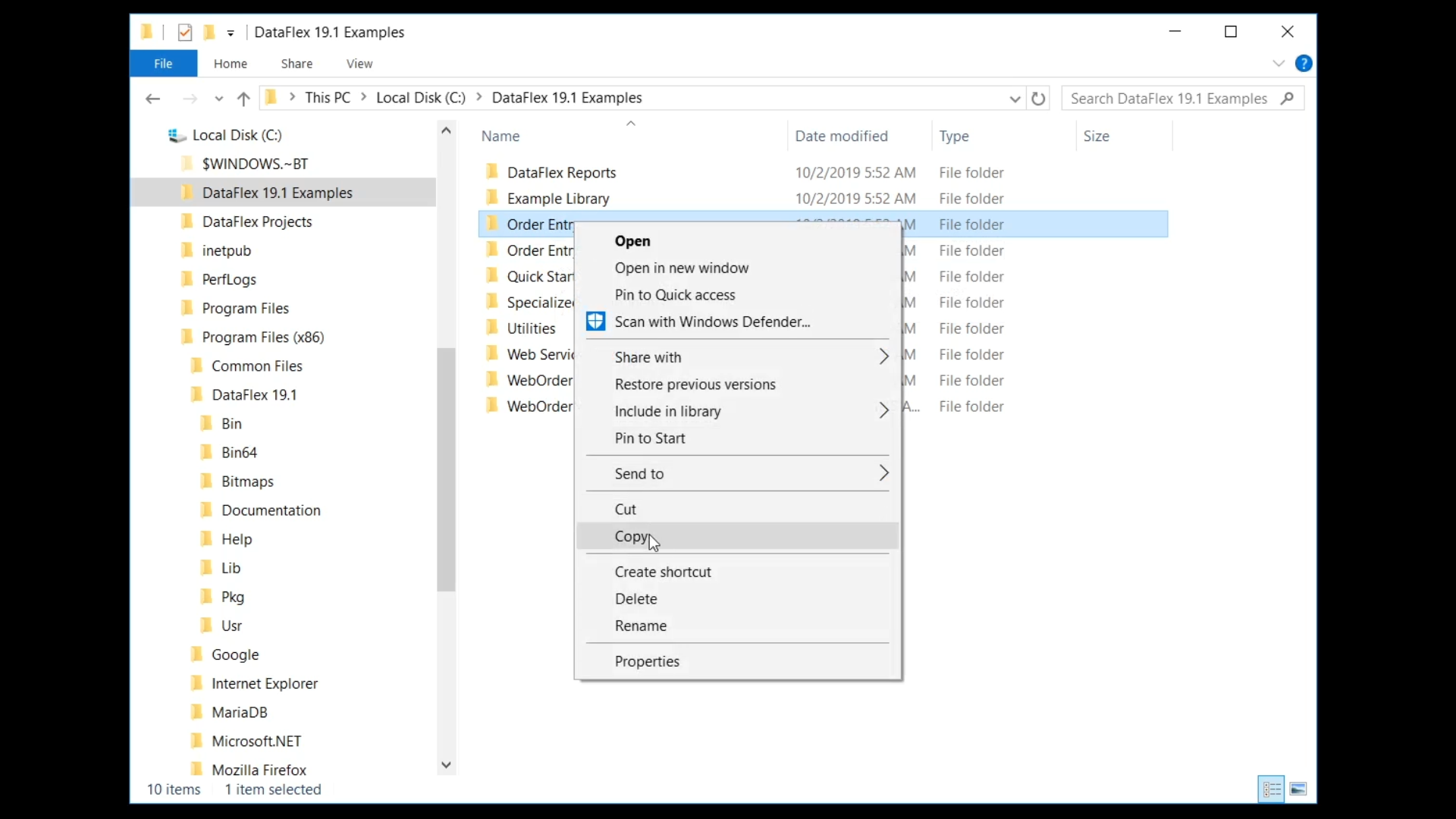Click the Properties quick access toolbar icon
The image size is (1456, 819).
point(185,33)
